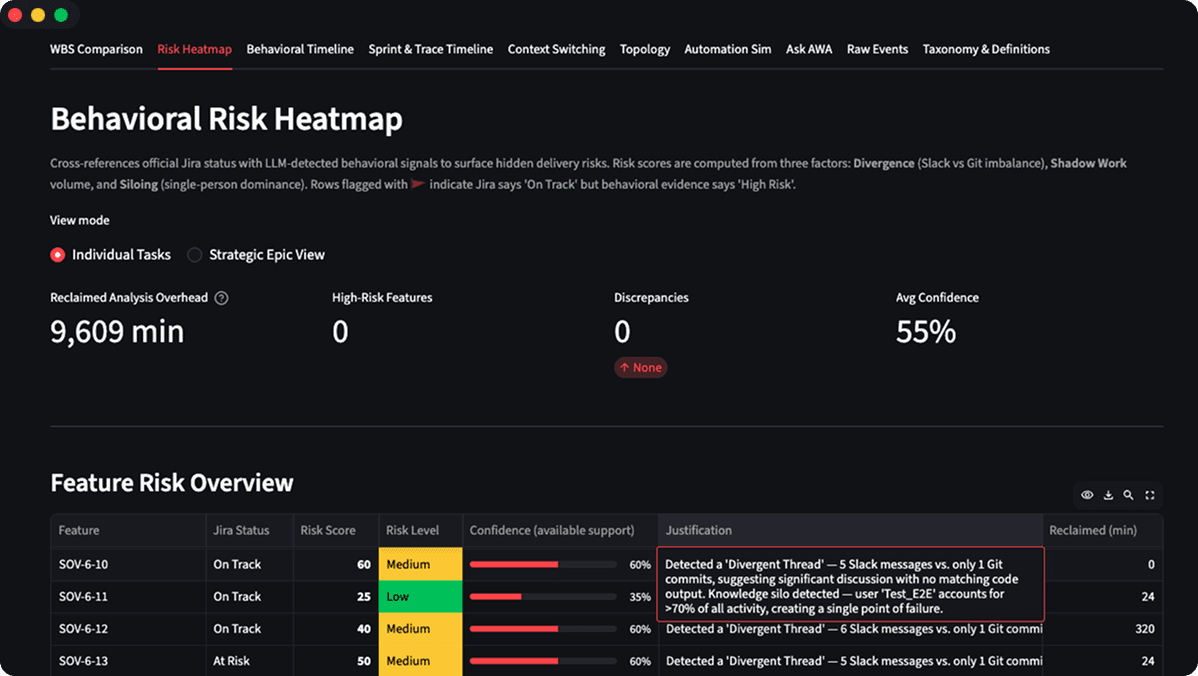This screenshot has width=1198, height=676.
Task: View the Raw Events tab
Action: (877, 49)
